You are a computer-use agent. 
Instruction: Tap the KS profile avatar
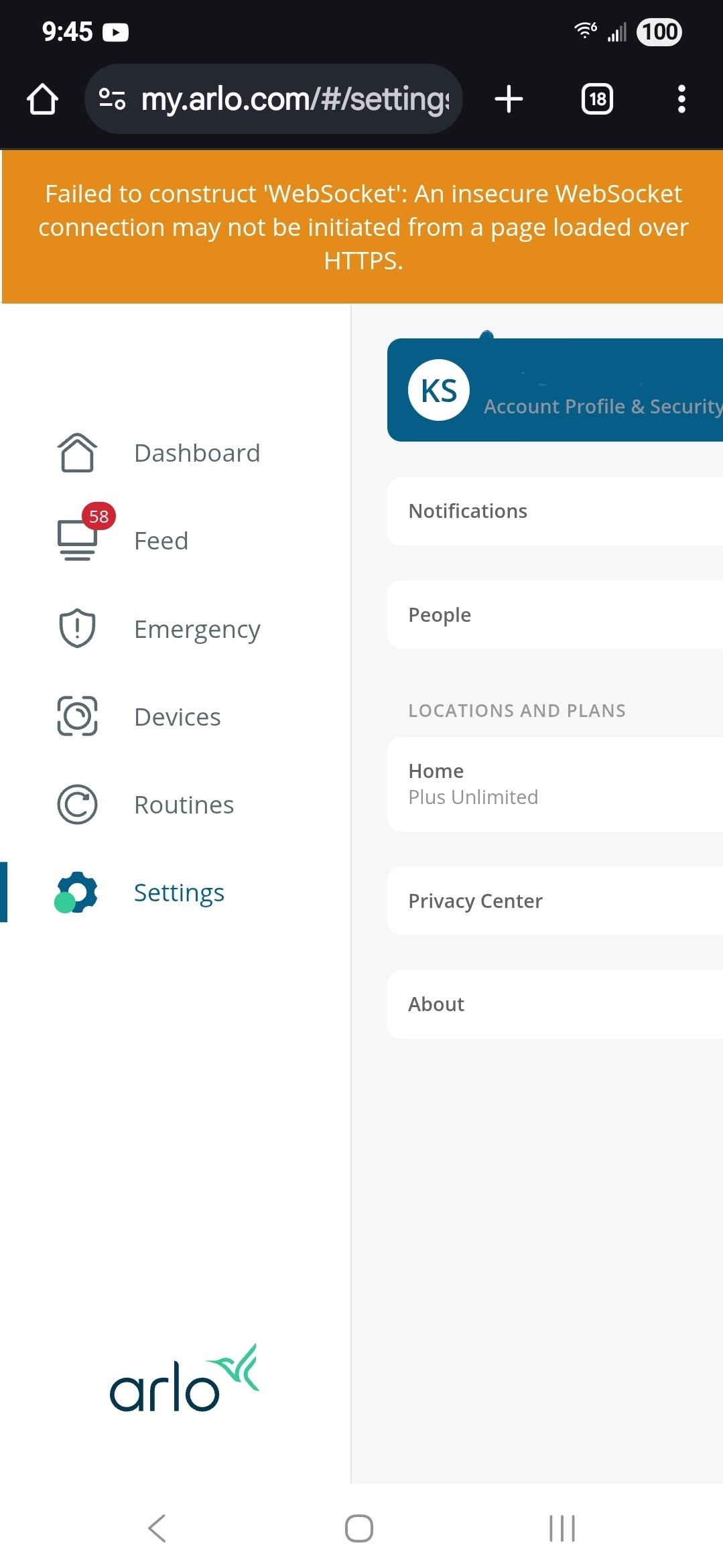pos(439,391)
